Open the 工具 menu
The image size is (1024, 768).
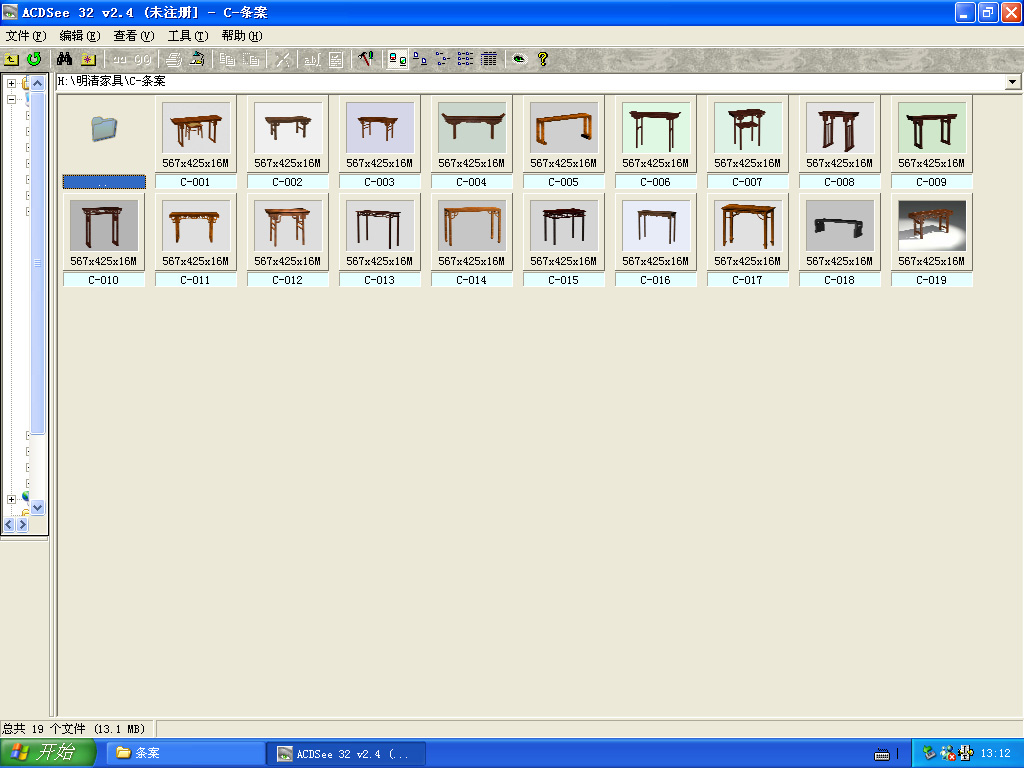[x=188, y=36]
